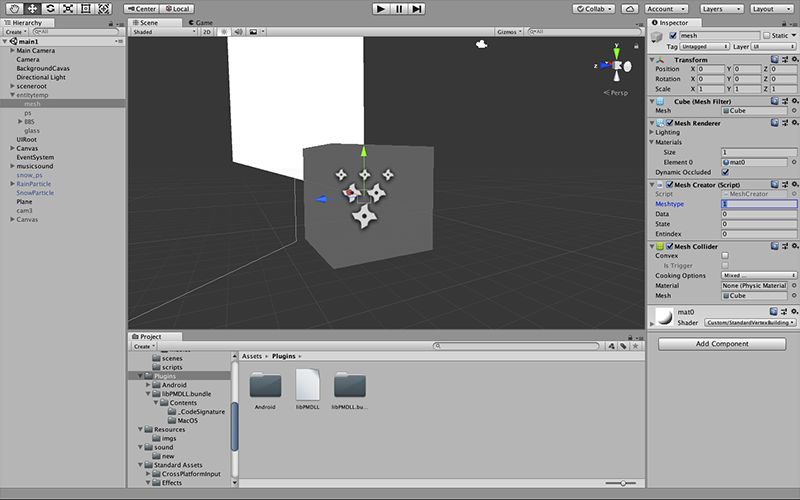Click the Position X field
The height and width of the screenshot is (500, 800).
[x=710, y=69]
